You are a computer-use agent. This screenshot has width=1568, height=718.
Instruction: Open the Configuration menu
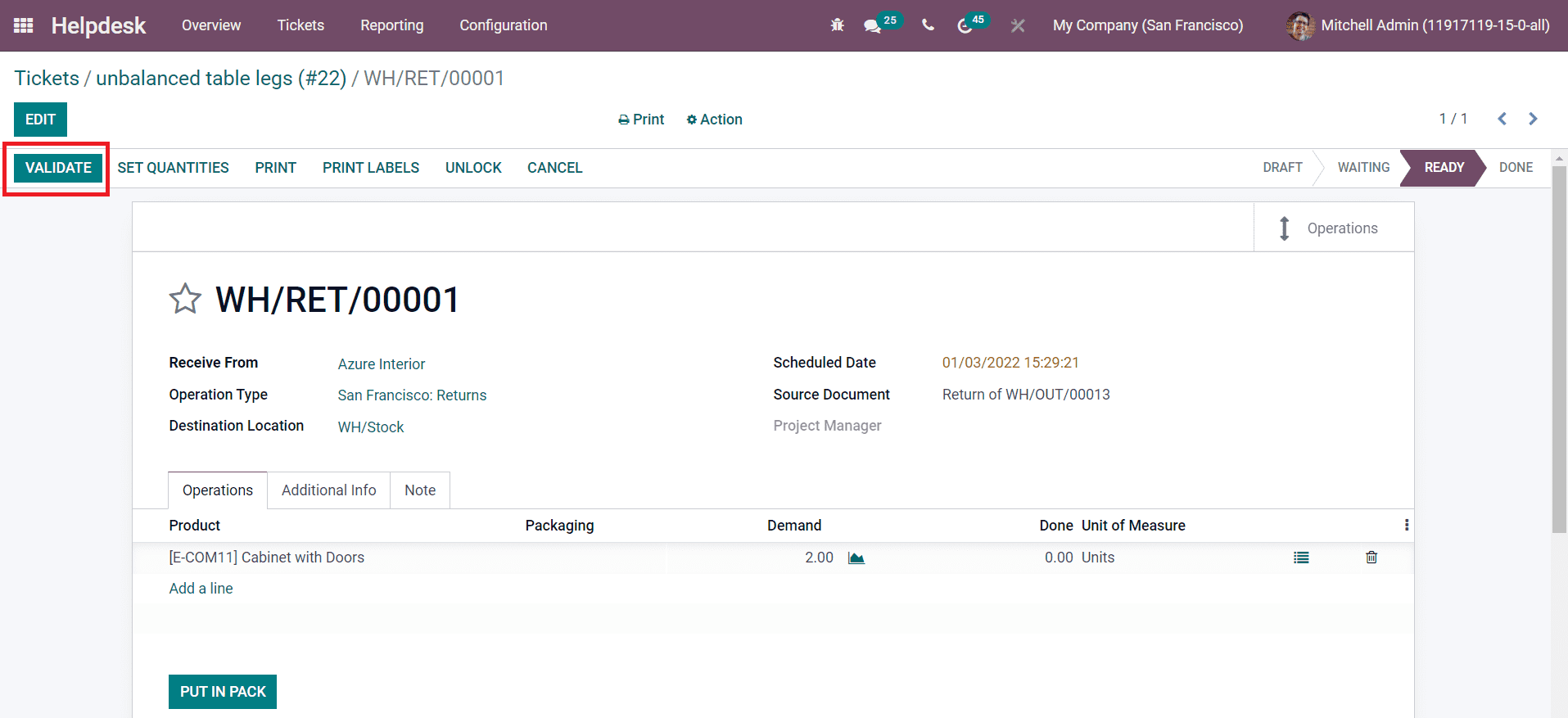click(x=504, y=25)
